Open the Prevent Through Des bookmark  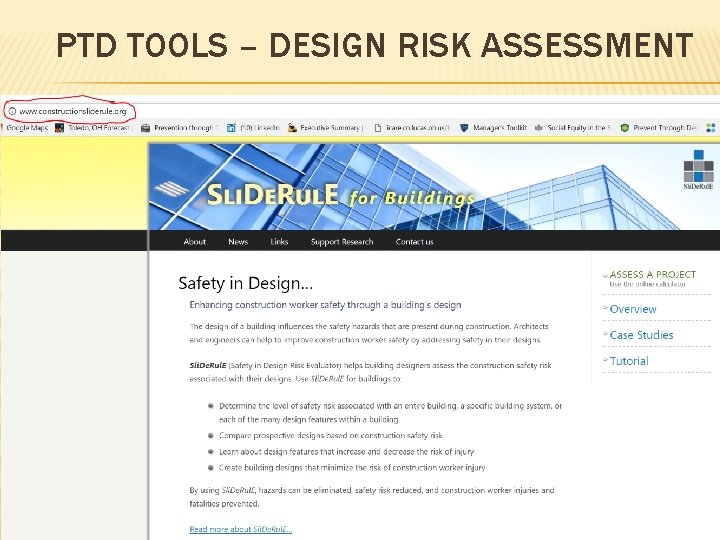click(x=665, y=128)
